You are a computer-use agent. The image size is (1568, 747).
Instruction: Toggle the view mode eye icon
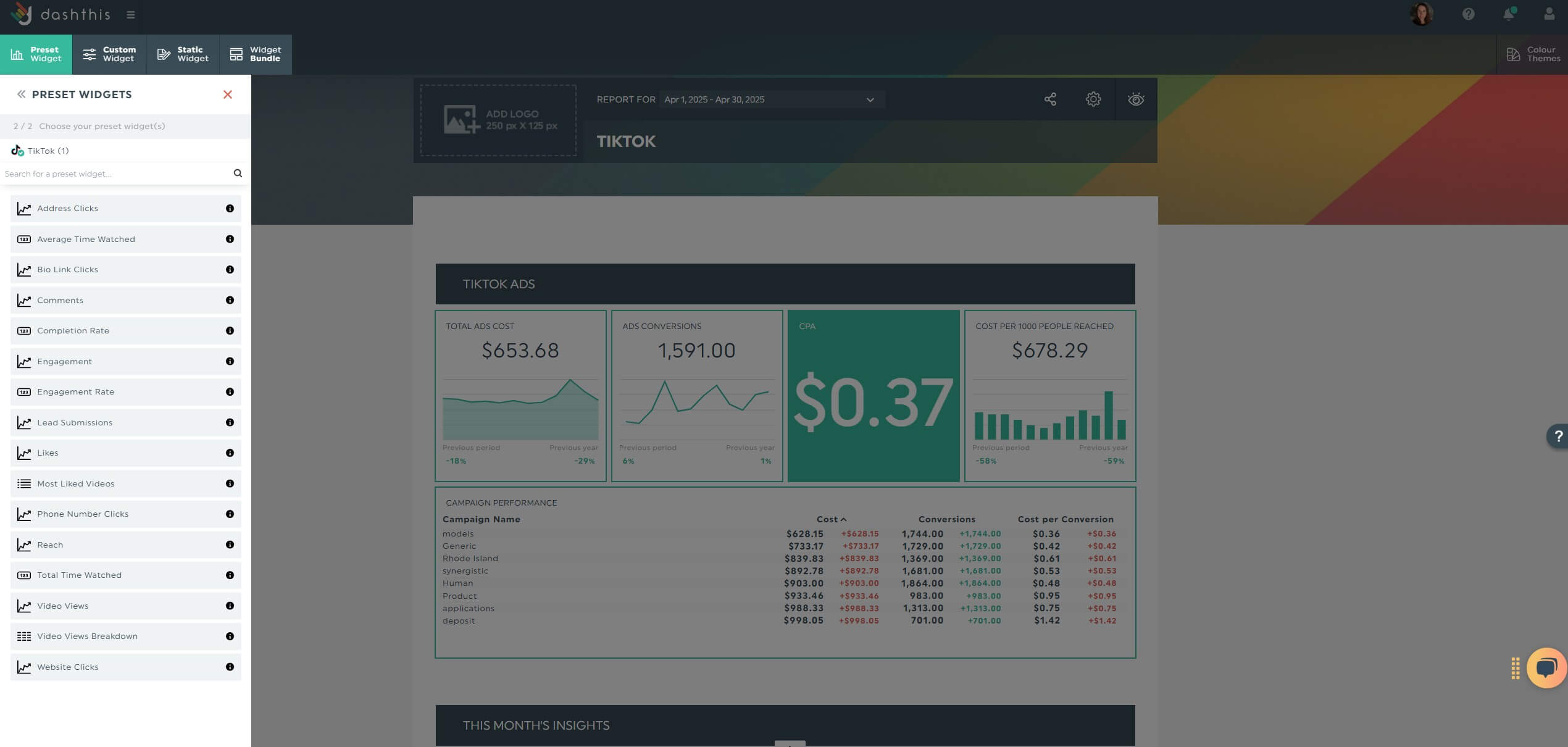click(x=1136, y=99)
